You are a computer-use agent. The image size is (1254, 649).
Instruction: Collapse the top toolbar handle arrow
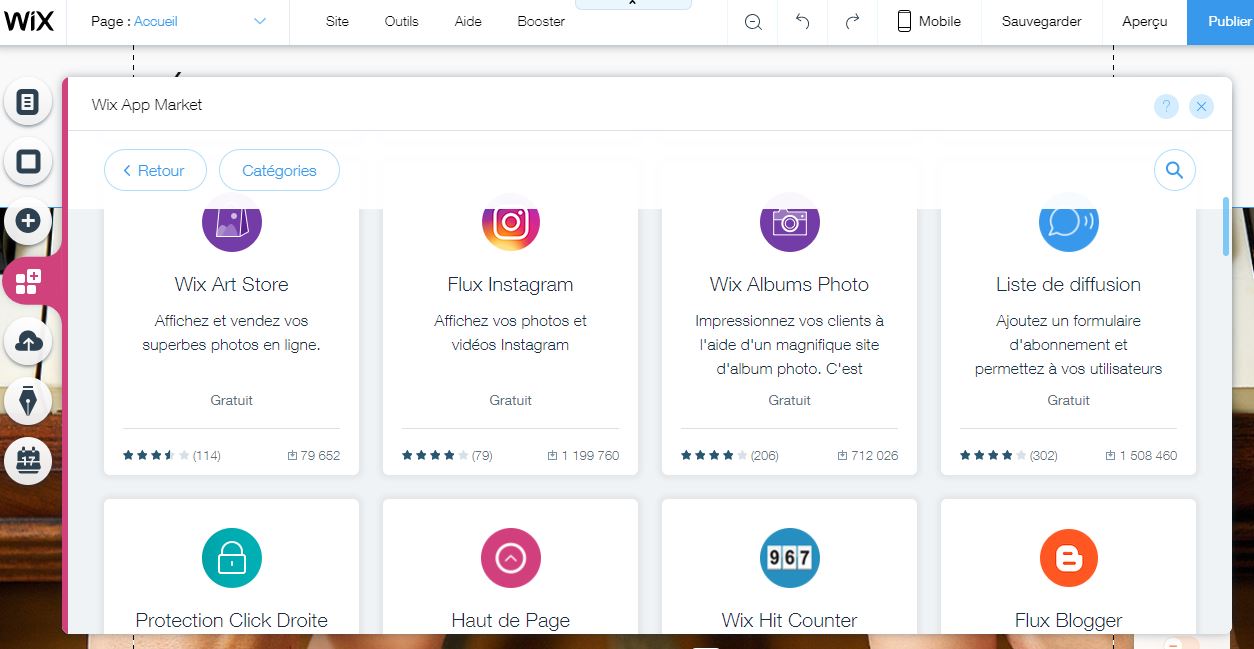[632, 4]
